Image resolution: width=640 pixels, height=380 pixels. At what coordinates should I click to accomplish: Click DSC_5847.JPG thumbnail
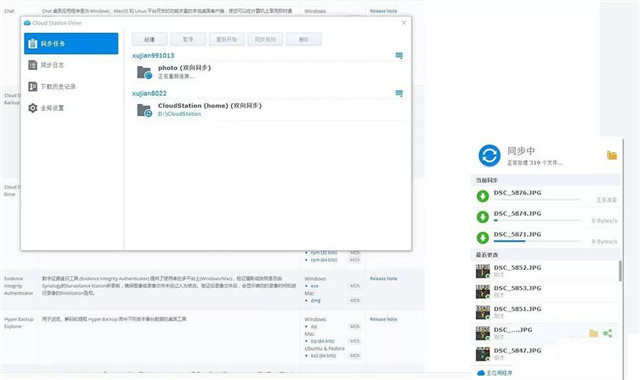[x=483, y=354]
